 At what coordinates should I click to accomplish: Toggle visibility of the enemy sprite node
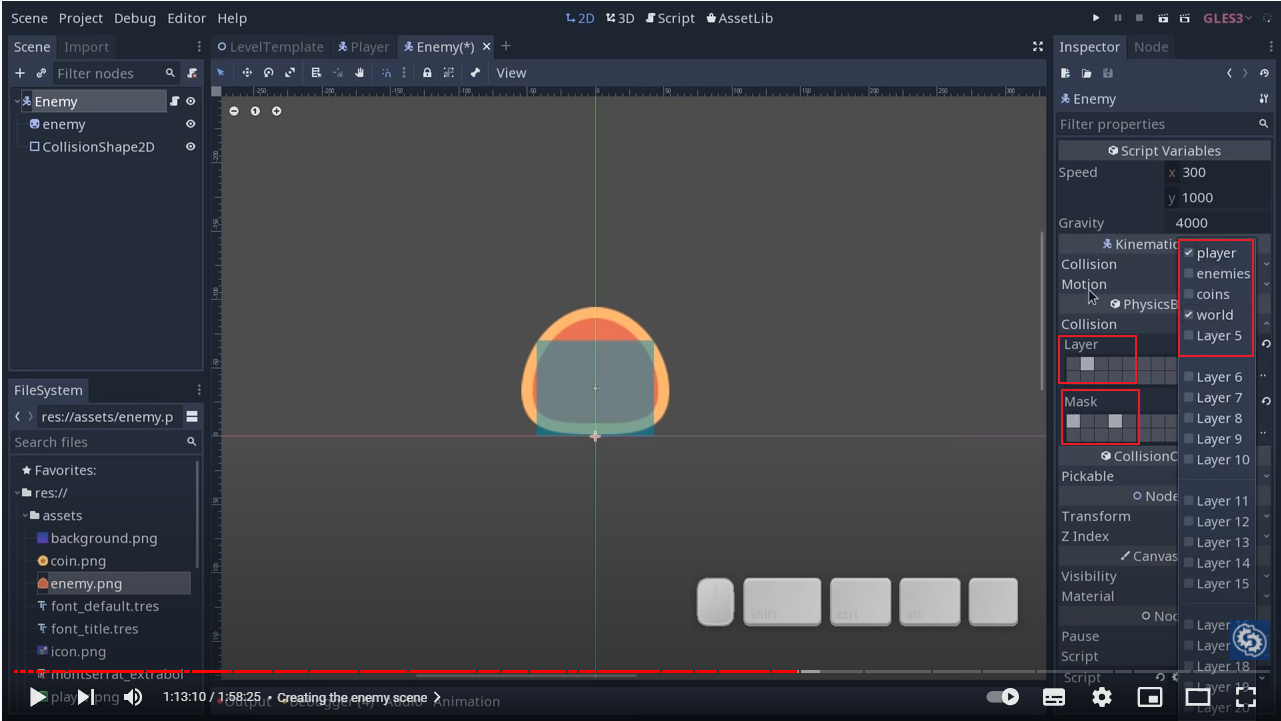click(191, 124)
